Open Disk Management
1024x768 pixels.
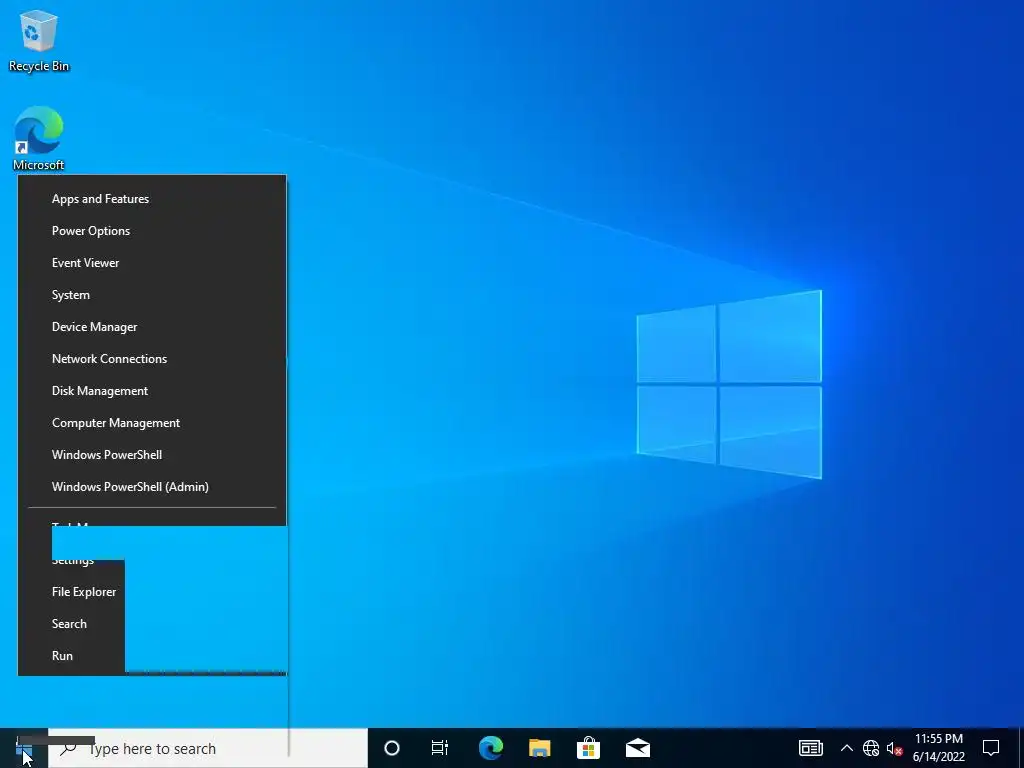[x=152, y=391]
